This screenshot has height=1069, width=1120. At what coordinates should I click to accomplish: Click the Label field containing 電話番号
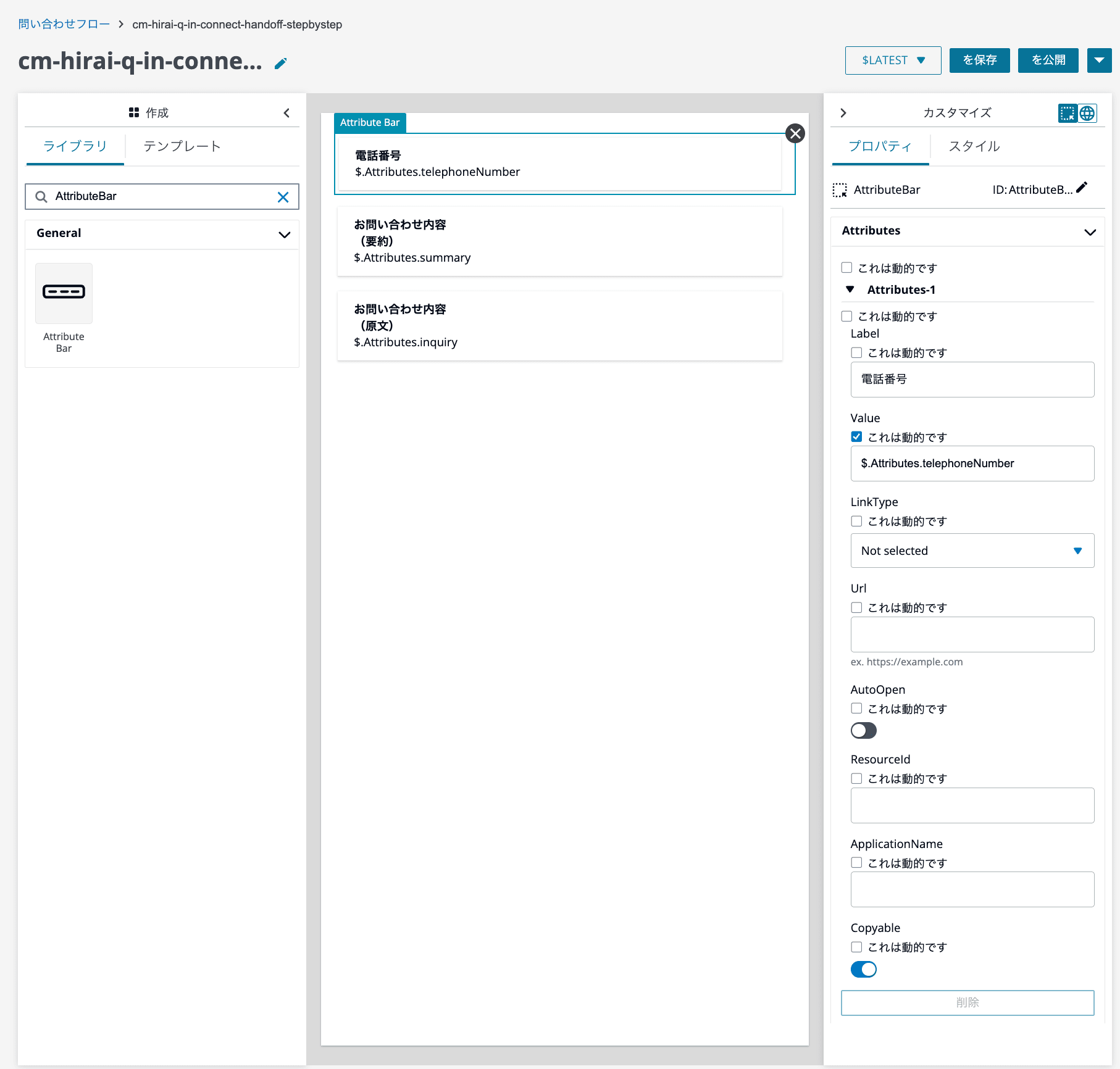pos(972,380)
